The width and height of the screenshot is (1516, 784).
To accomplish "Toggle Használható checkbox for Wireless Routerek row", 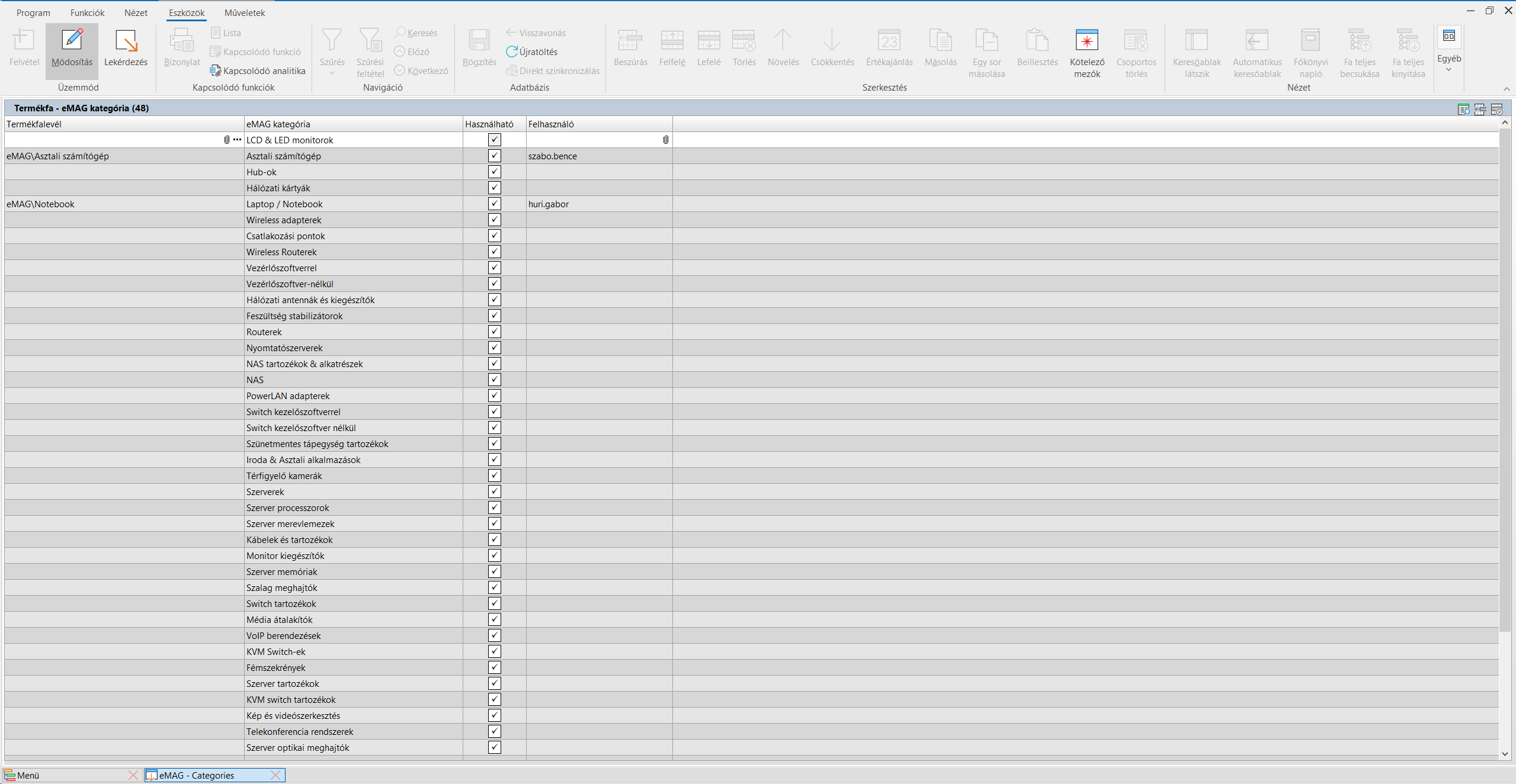I will point(494,252).
